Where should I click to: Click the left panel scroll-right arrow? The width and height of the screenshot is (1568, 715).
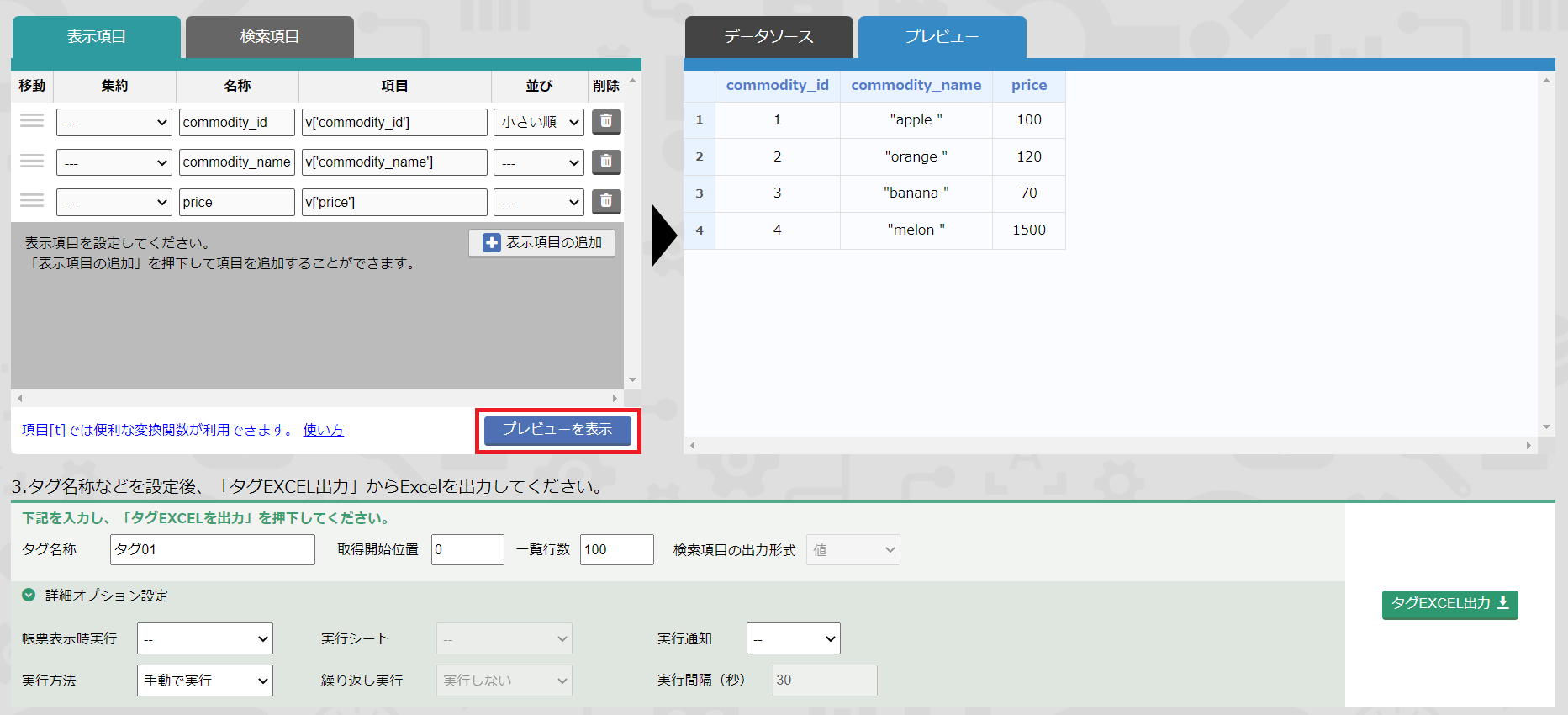click(615, 398)
